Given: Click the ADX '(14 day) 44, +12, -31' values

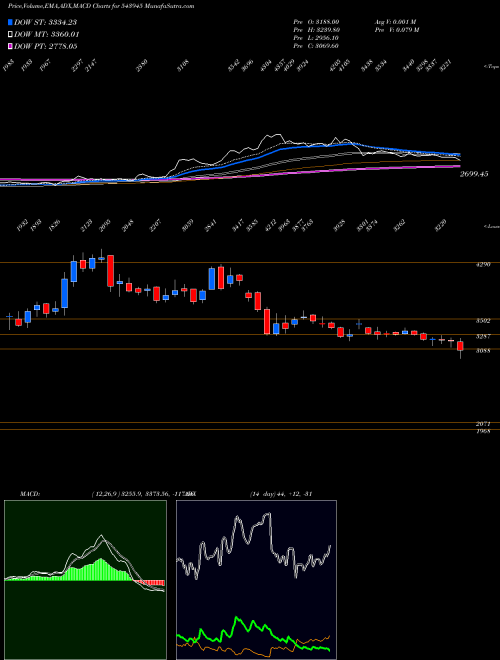Looking at the screenshot, I should pos(281,493).
